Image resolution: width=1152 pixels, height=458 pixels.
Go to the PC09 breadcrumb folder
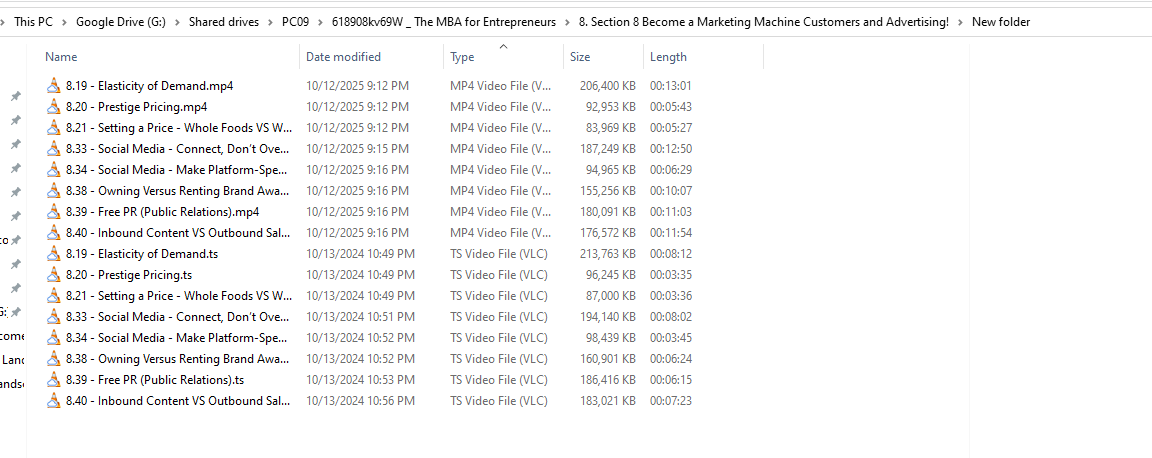pos(295,22)
